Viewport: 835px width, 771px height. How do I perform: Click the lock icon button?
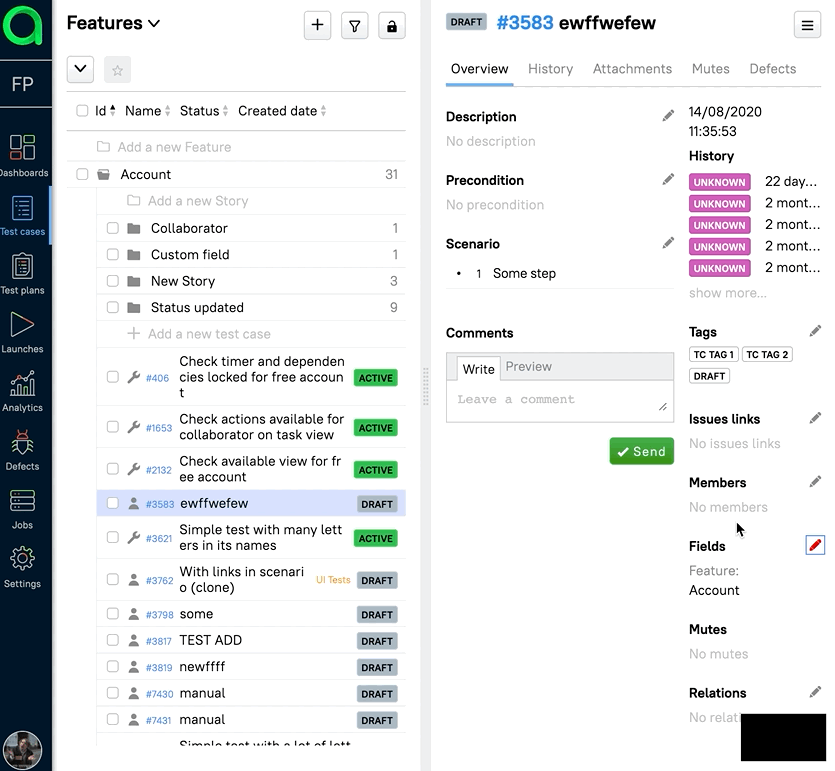391,27
